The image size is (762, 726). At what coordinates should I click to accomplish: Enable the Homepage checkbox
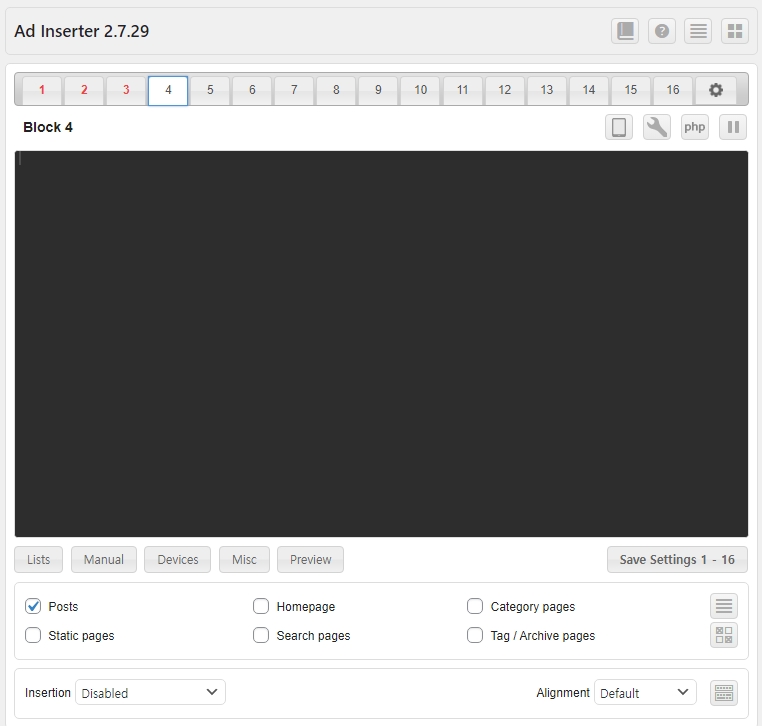click(261, 606)
